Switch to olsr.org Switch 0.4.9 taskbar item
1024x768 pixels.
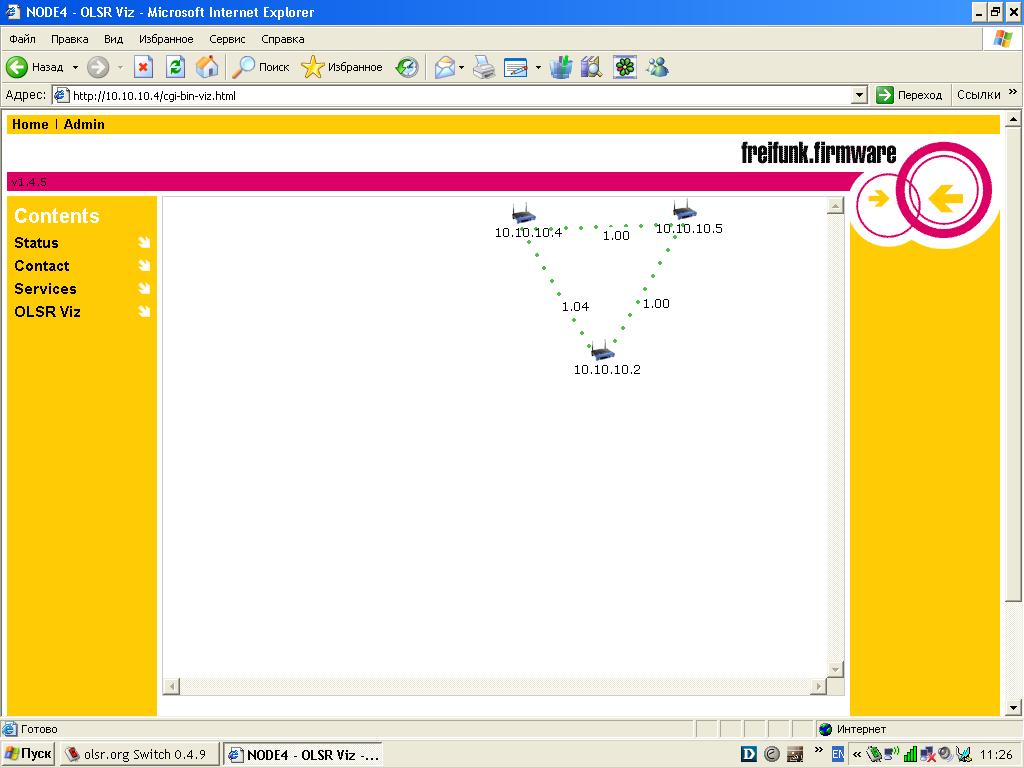(x=139, y=754)
